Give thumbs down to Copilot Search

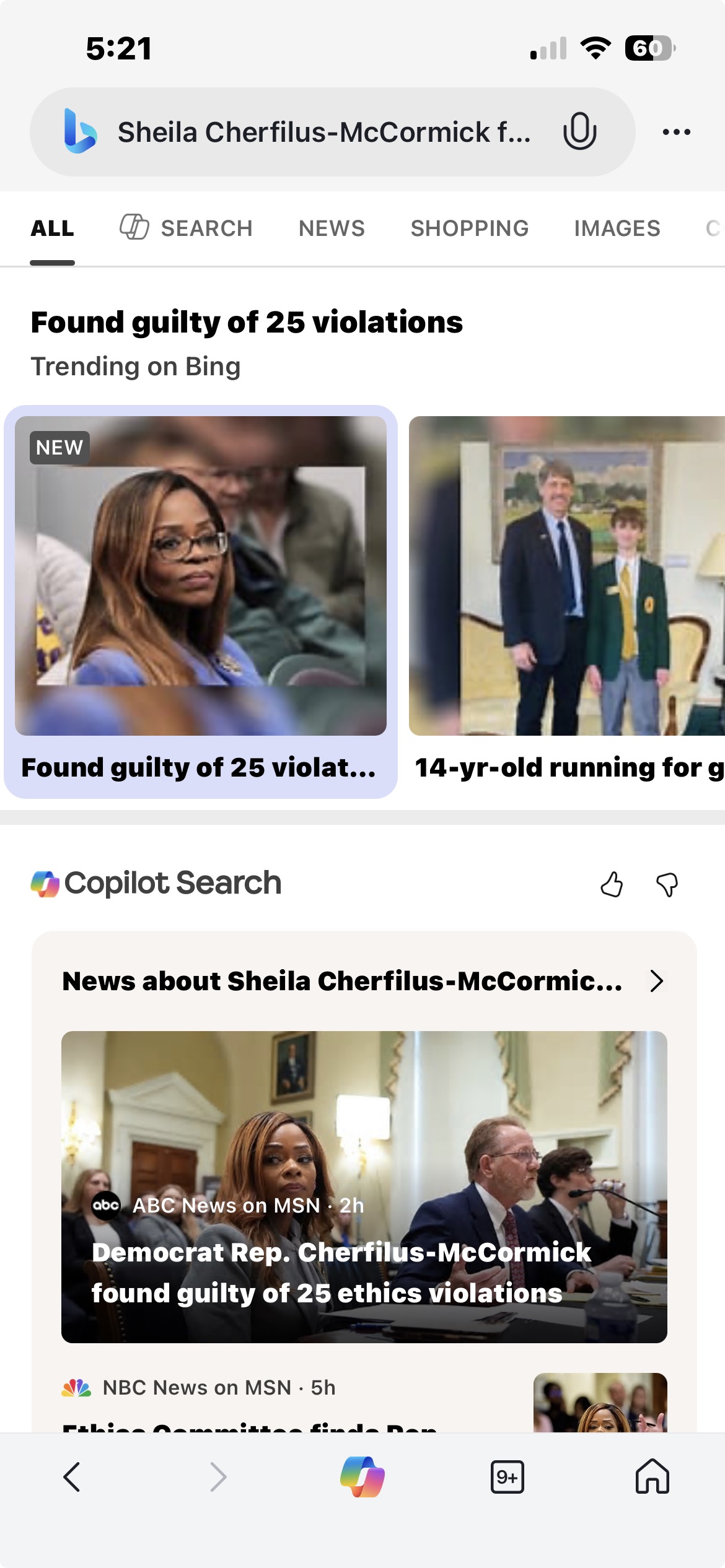coord(667,884)
